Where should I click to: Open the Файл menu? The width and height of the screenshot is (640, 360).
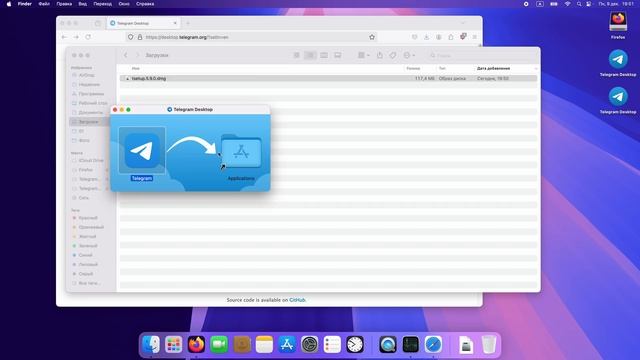[x=44, y=4]
